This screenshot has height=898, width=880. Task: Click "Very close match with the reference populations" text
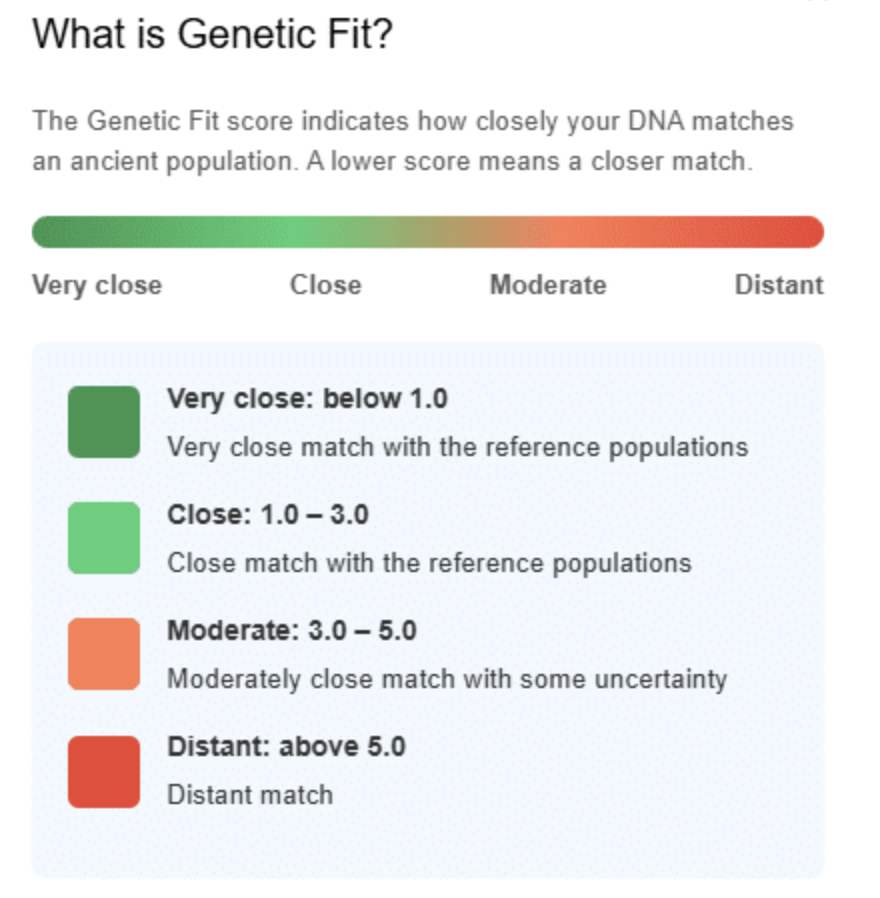[x=457, y=446]
